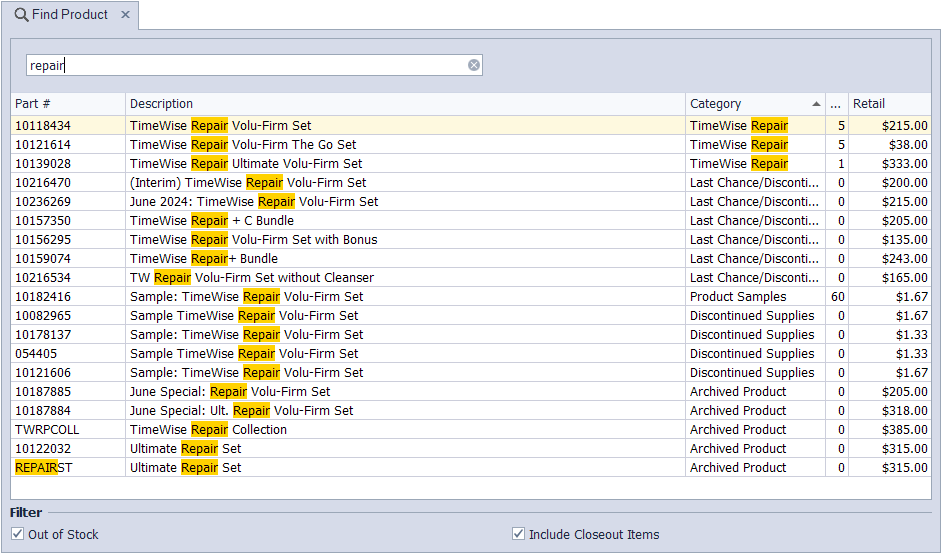This screenshot has height=554, width=942.
Task: Select part number 10122032
Action: 43,449
